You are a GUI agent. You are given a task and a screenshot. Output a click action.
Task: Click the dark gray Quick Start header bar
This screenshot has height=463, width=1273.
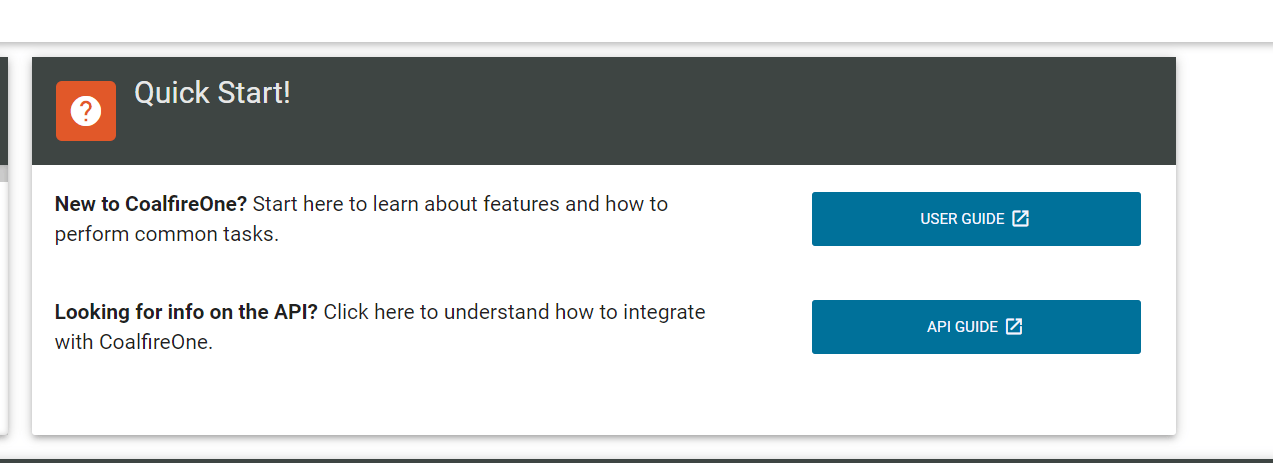point(604,111)
